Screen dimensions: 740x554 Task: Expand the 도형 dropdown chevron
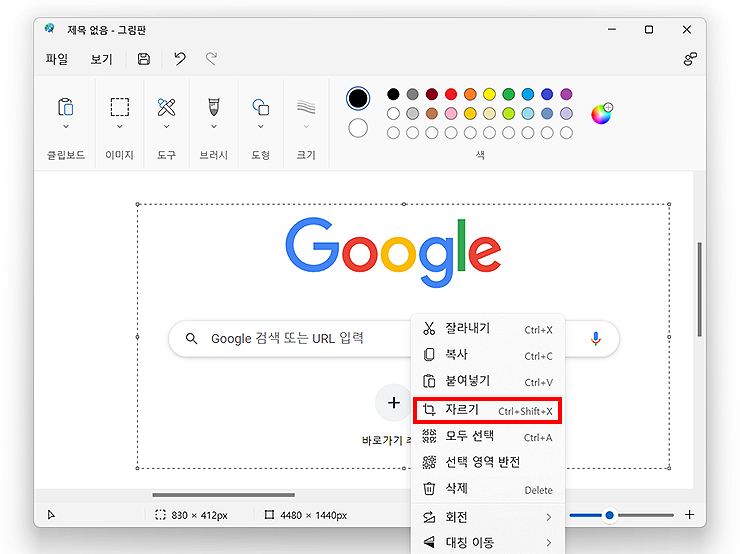pyautogui.click(x=261, y=126)
